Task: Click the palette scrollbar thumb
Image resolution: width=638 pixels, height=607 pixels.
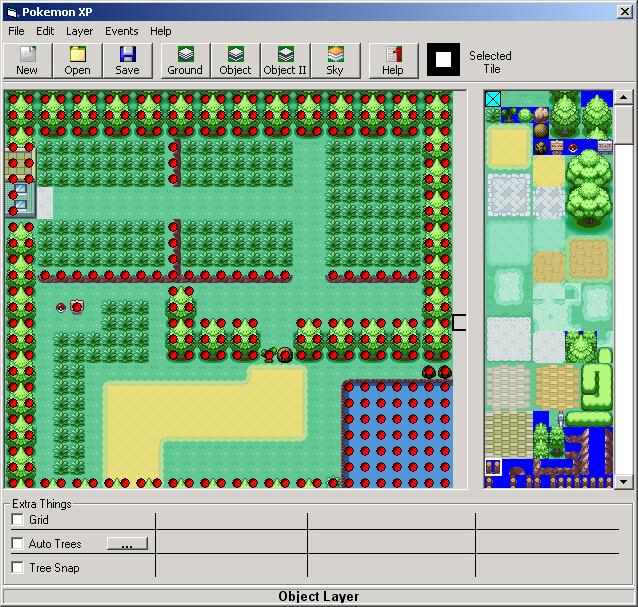Action: point(623,124)
